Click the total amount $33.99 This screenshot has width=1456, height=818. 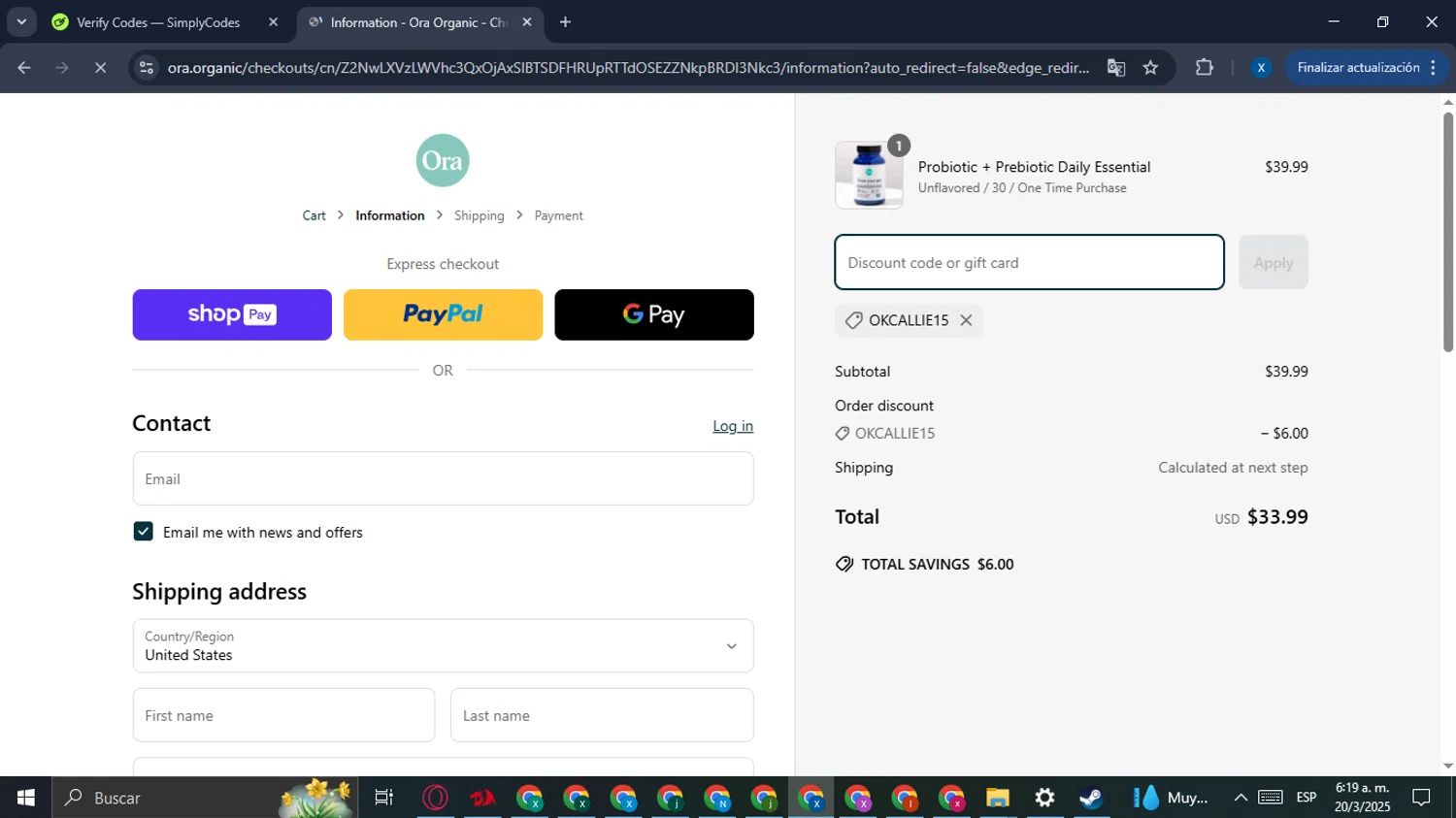click(x=1277, y=517)
